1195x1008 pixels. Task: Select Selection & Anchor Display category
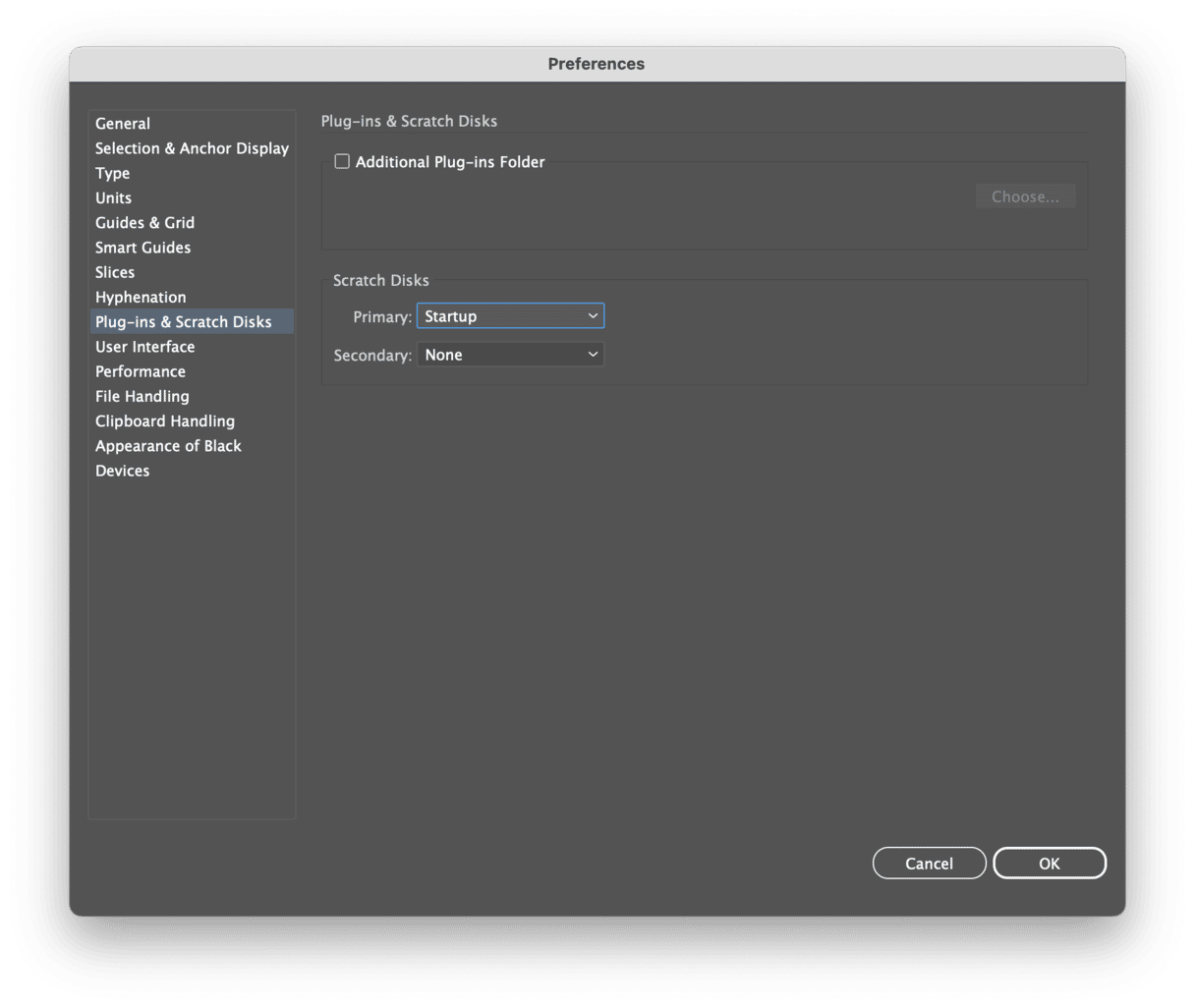pyautogui.click(x=192, y=147)
